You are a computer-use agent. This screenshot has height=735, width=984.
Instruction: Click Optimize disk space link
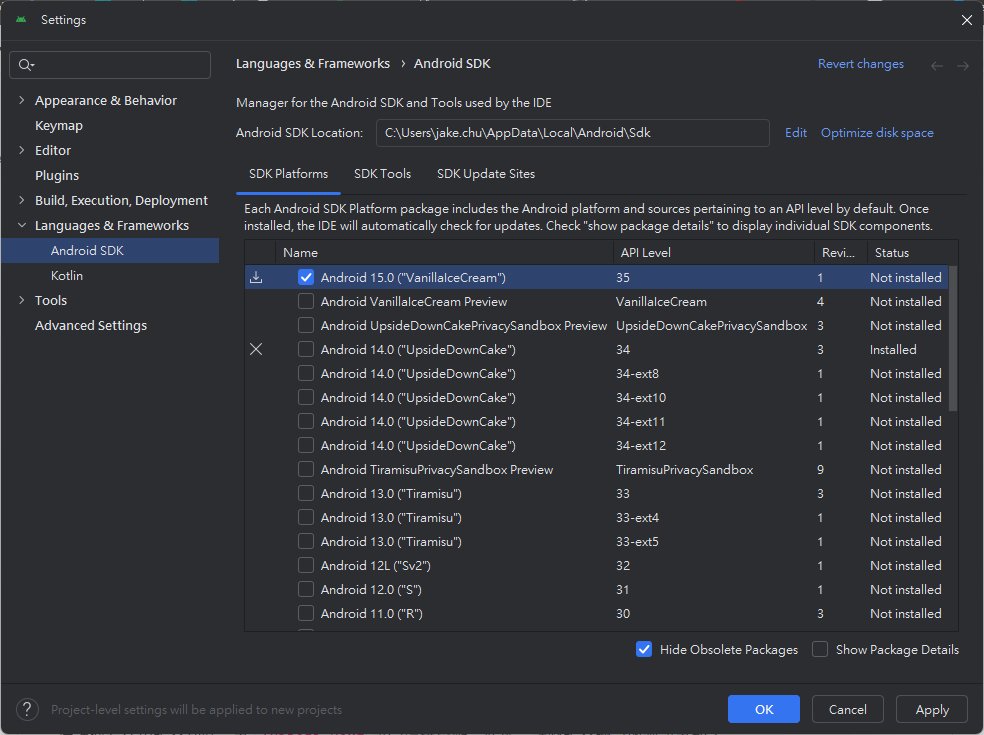[877, 133]
